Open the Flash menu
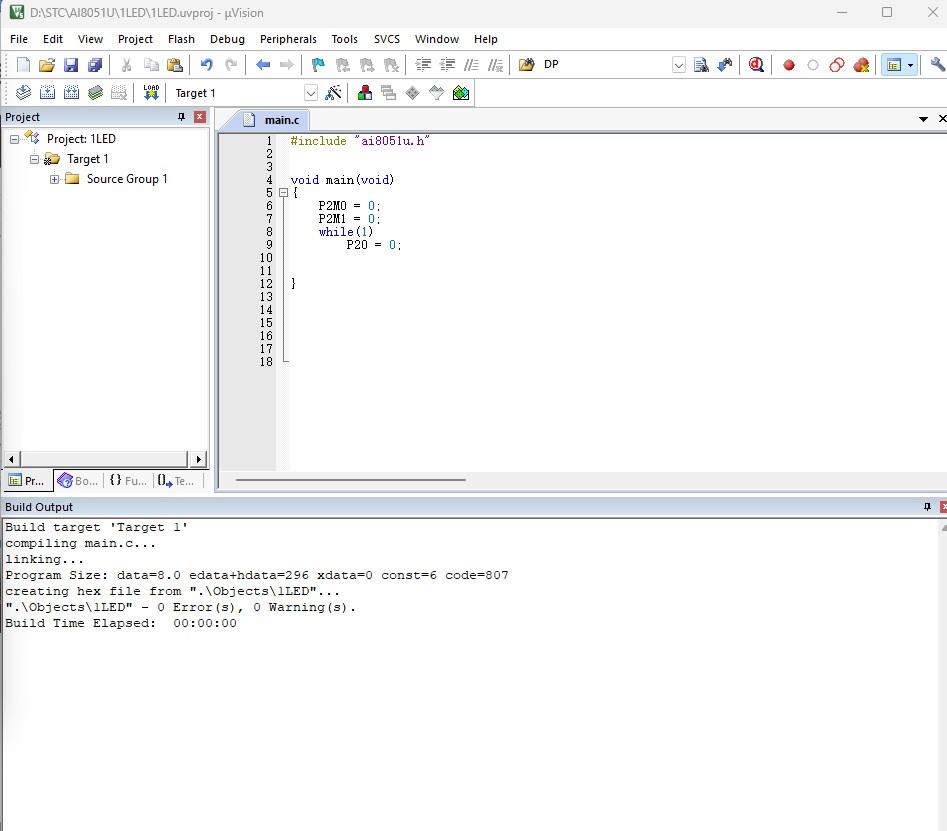 click(x=181, y=39)
